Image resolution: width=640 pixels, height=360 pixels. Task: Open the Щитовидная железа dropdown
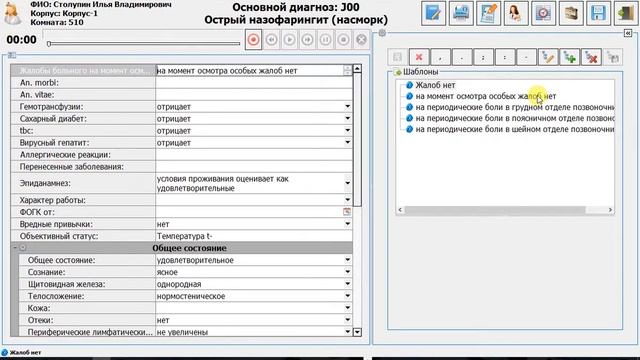[347, 284]
